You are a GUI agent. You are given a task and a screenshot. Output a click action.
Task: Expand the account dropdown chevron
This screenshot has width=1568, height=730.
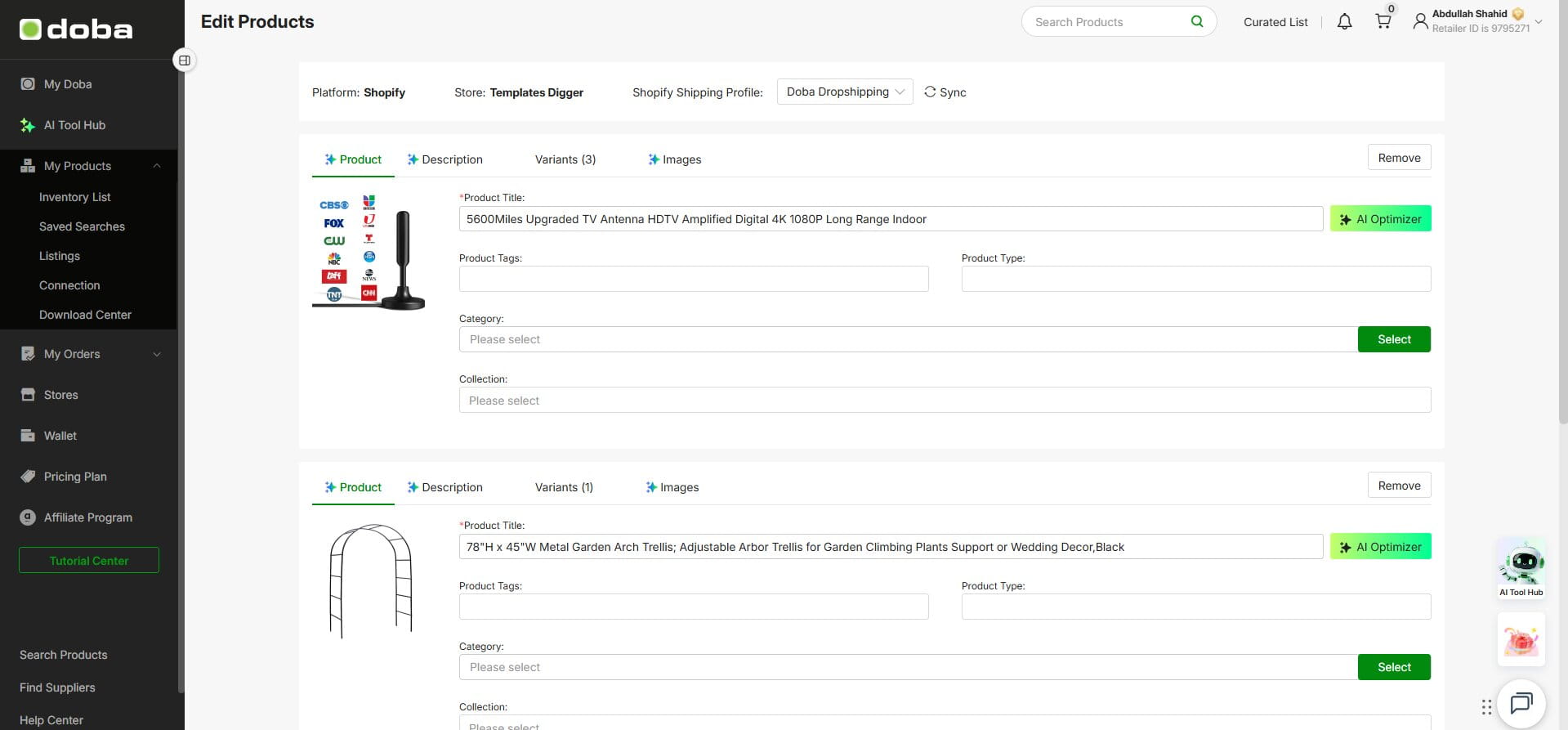point(1539,22)
